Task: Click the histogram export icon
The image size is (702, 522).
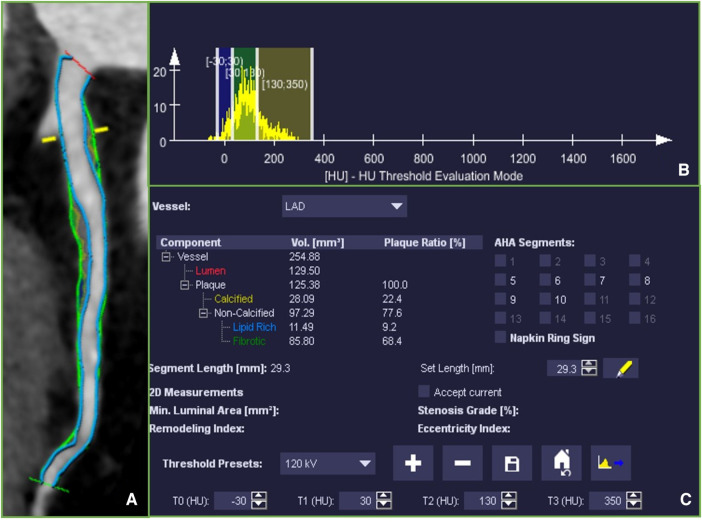Action: 611,463
